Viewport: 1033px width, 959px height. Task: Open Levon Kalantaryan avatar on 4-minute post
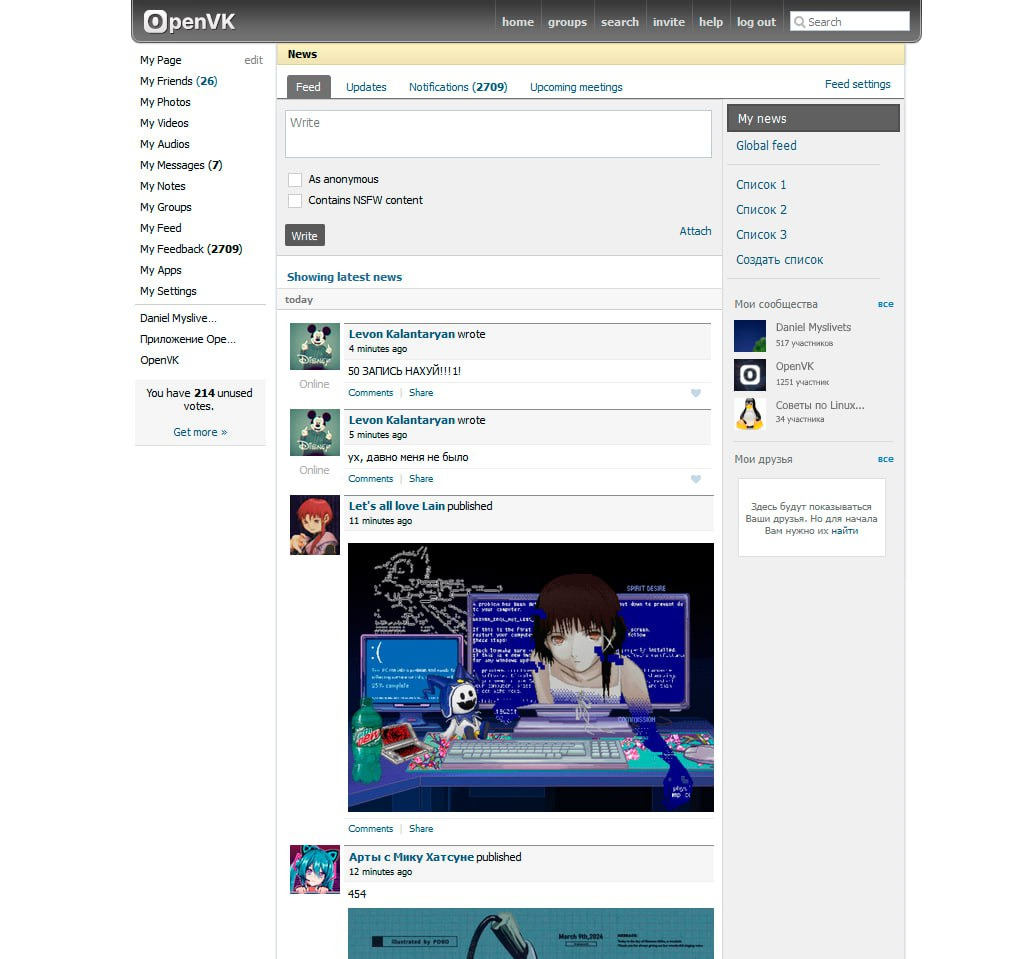pyautogui.click(x=315, y=346)
